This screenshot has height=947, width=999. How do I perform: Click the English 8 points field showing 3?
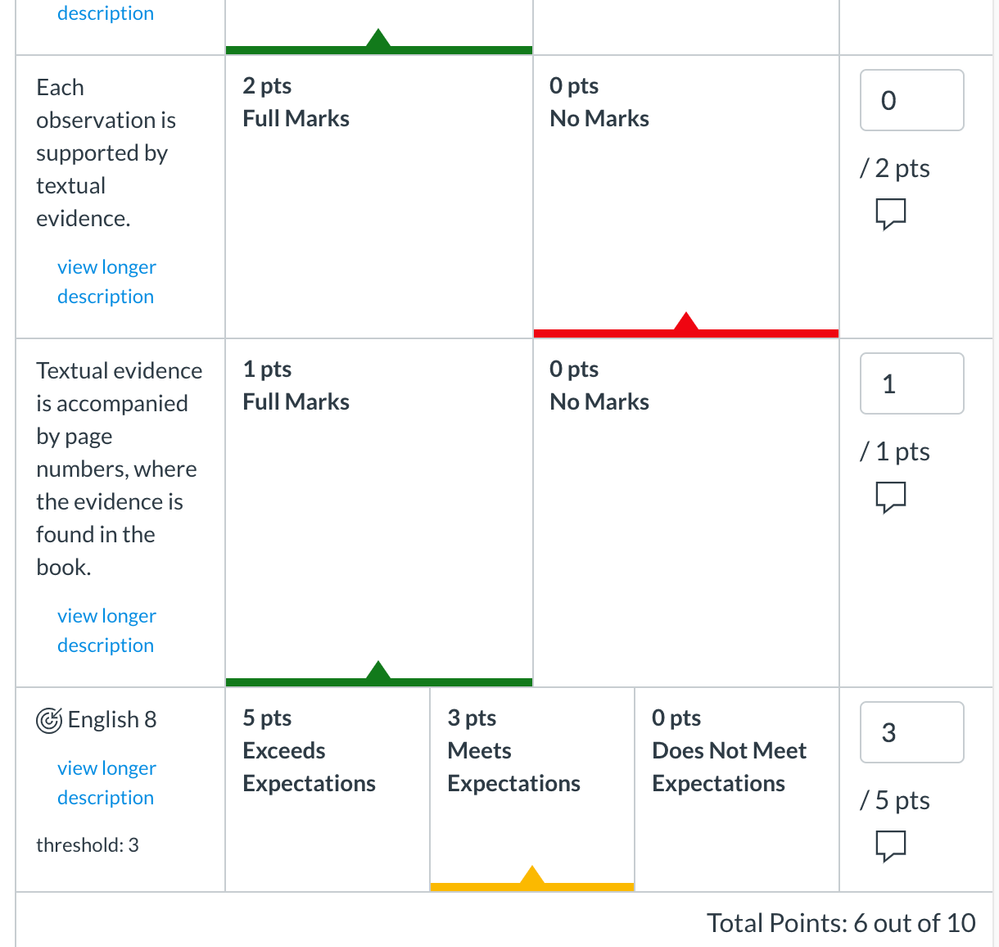point(911,733)
